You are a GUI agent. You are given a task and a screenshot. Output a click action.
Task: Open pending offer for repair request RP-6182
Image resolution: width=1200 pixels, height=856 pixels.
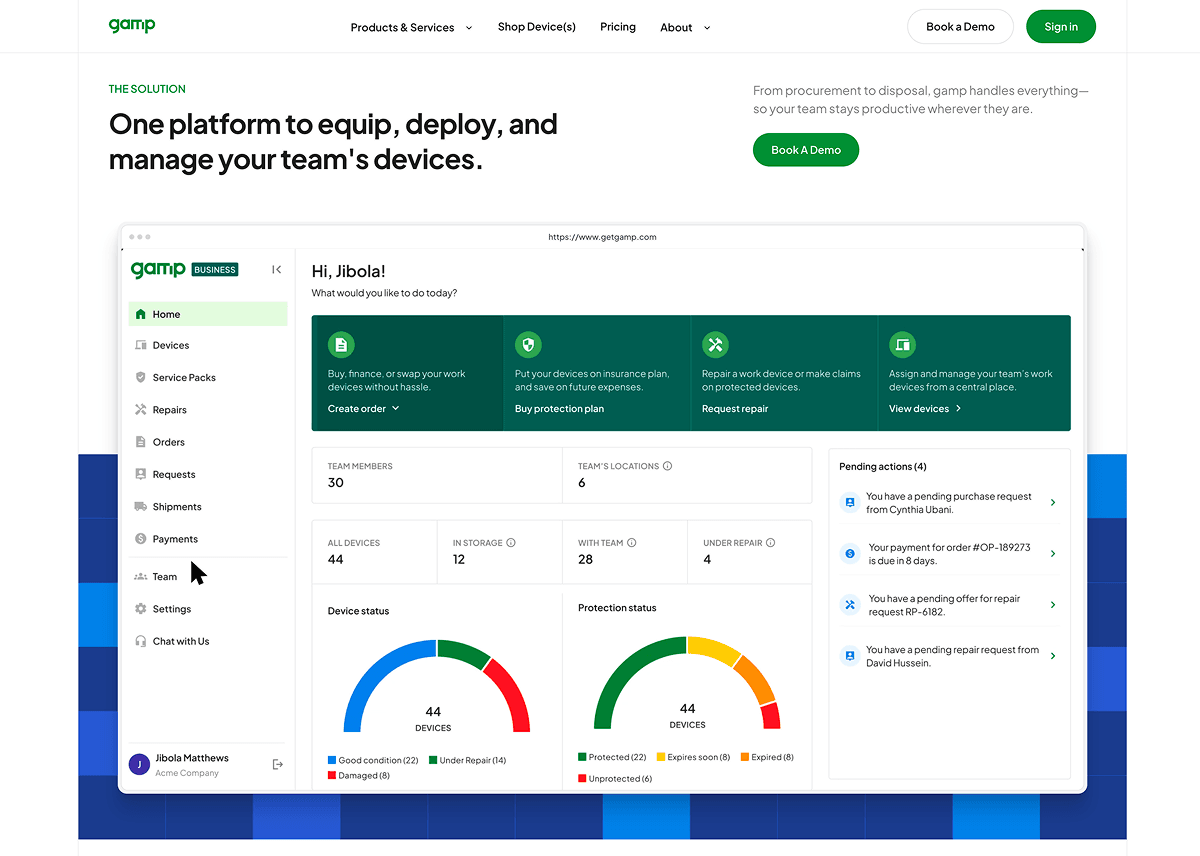point(949,605)
